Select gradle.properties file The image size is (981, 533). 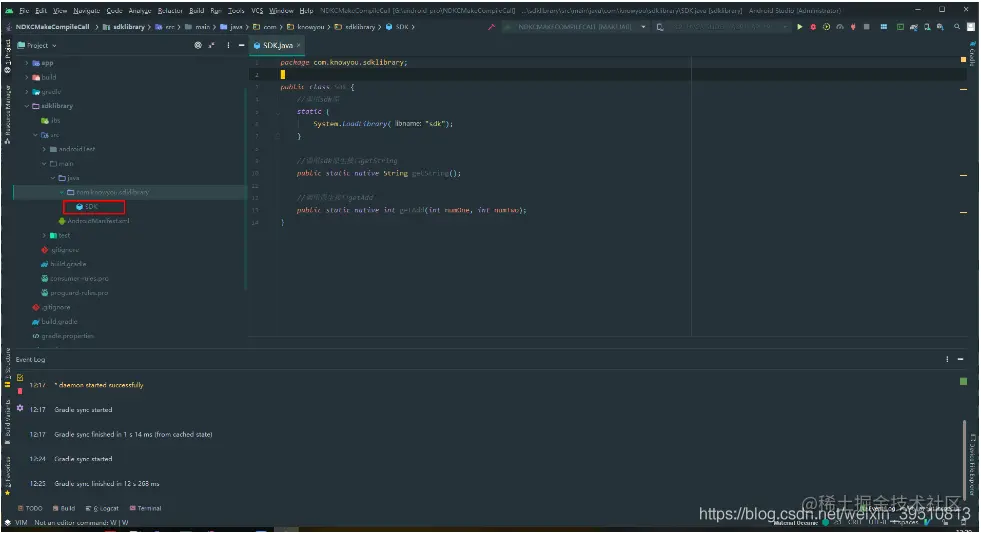tap(63, 336)
